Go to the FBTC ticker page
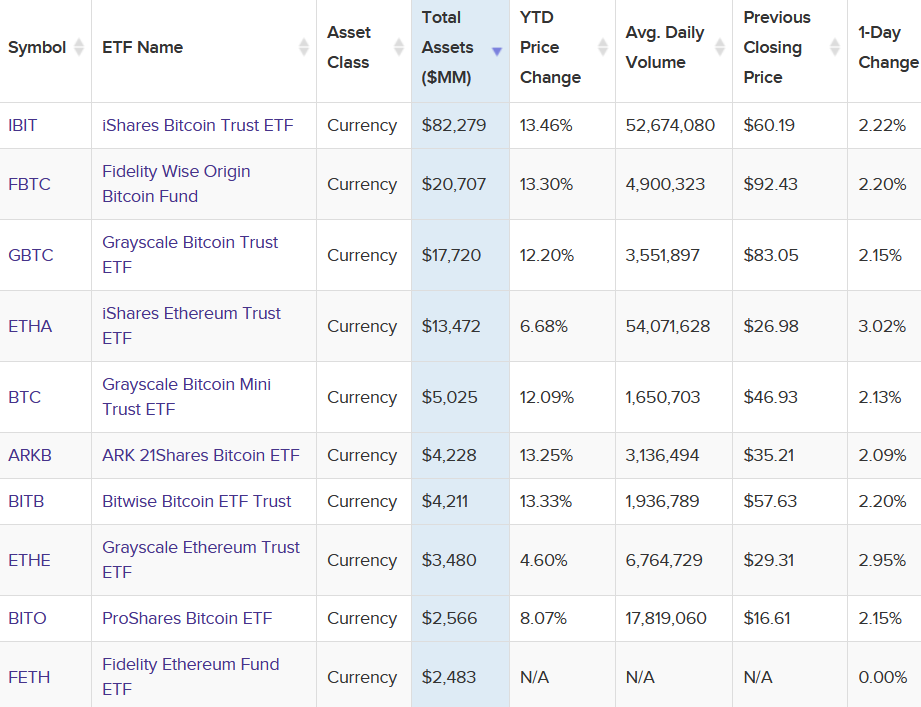 tap(29, 184)
